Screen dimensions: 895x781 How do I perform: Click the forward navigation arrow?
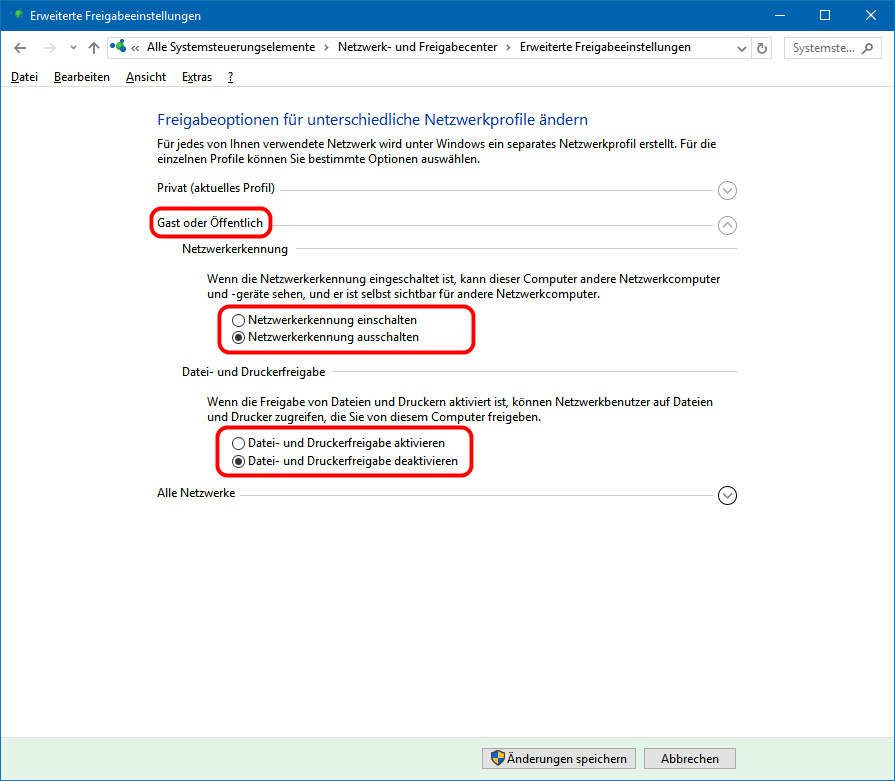[49, 48]
